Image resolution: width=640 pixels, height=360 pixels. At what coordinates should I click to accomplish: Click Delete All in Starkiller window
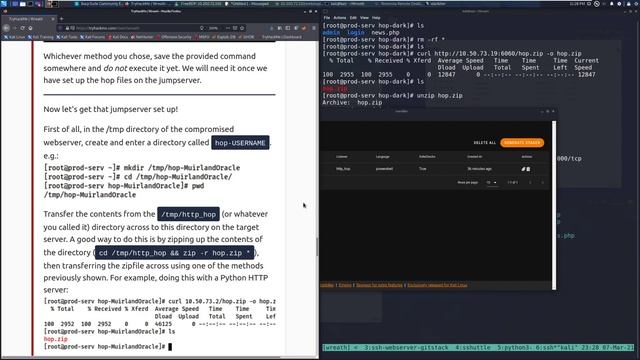[484, 142]
